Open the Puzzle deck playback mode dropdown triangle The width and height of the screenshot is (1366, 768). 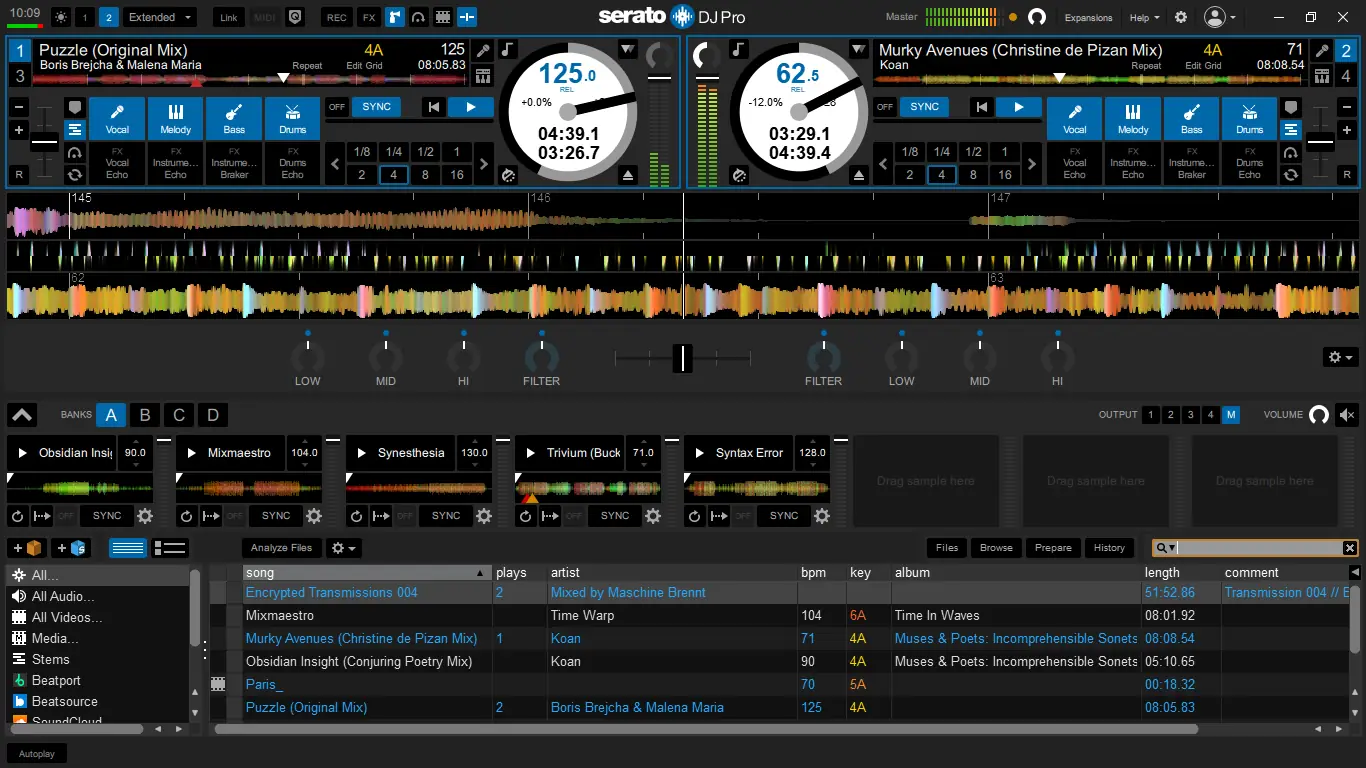click(x=628, y=50)
